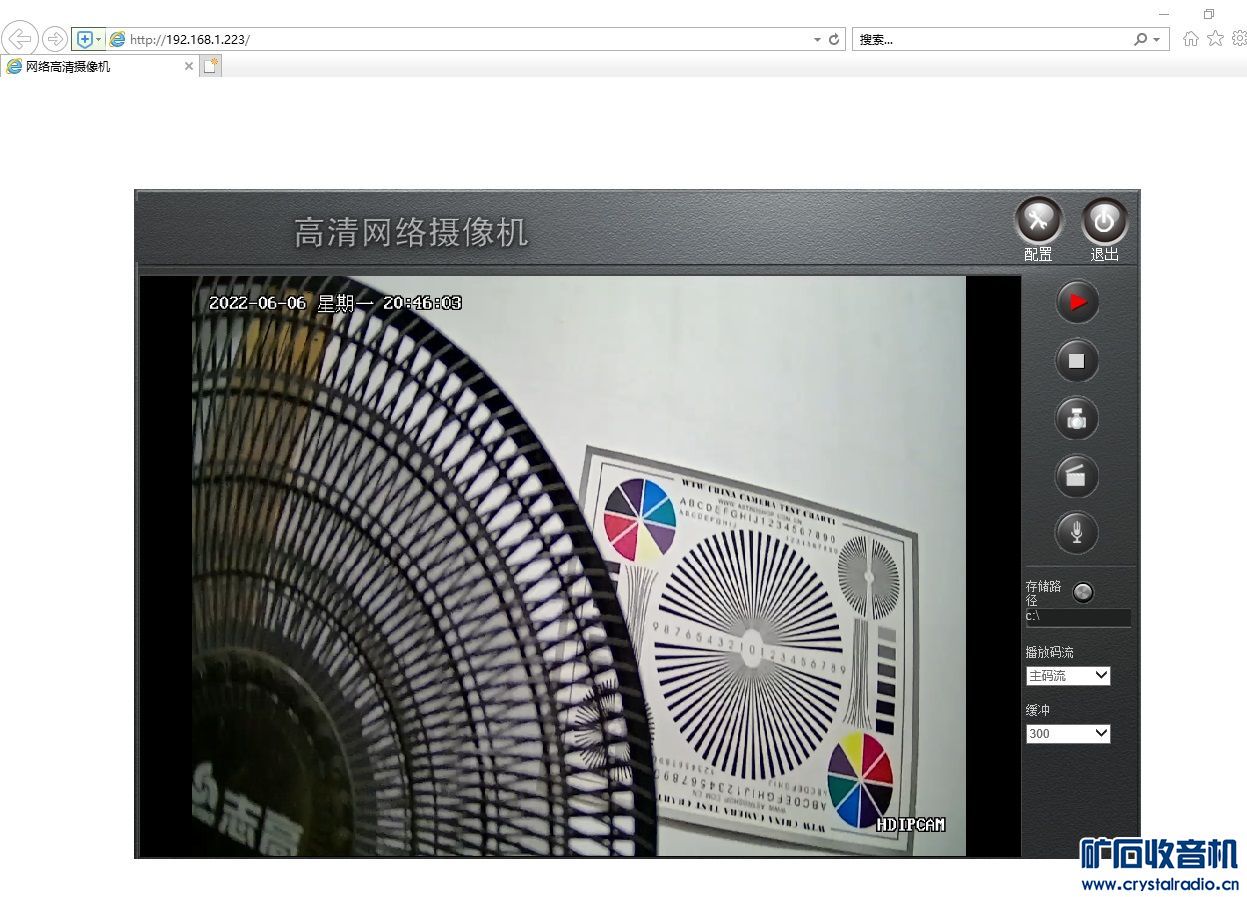Open the 300 buffer dropdown
1247x897 pixels.
1068,734
